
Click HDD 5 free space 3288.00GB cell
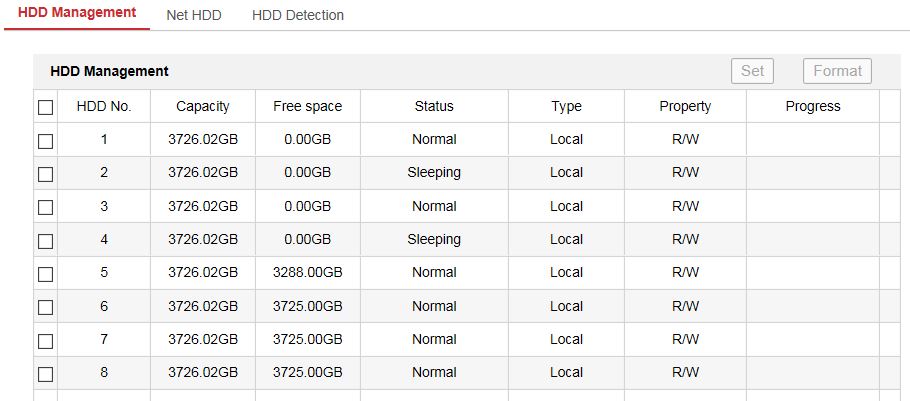pos(307,272)
